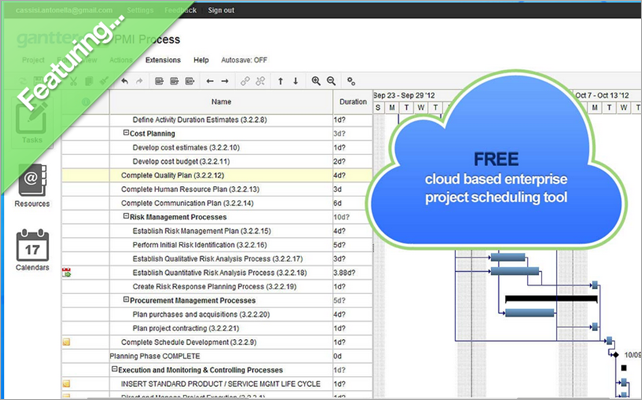Screen dimensions: 642x400
Task: Click the 10d? duration of Risk Management Processes
Action: (x=353, y=217)
